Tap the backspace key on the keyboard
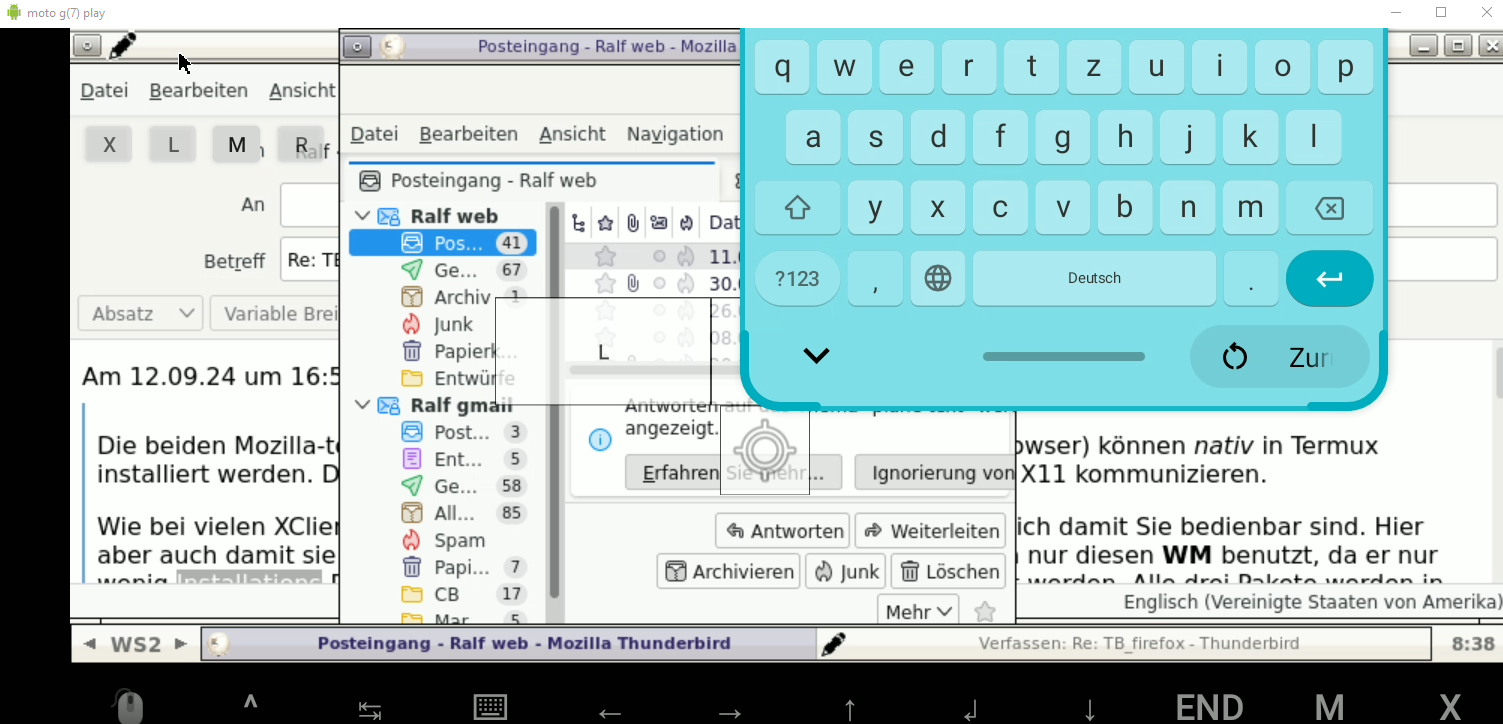 (x=1329, y=208)
